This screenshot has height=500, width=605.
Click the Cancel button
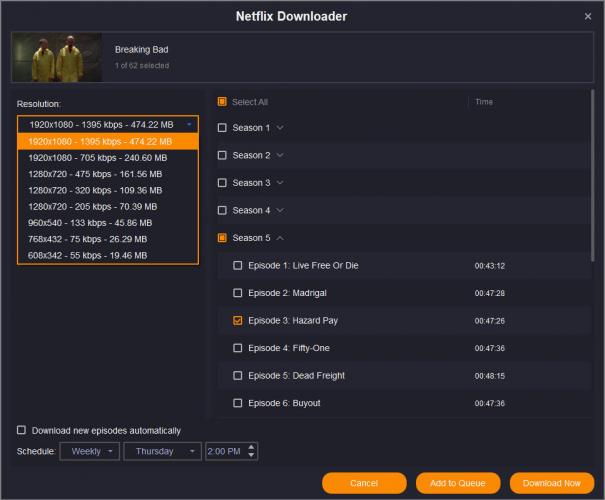tap(364, 483)
